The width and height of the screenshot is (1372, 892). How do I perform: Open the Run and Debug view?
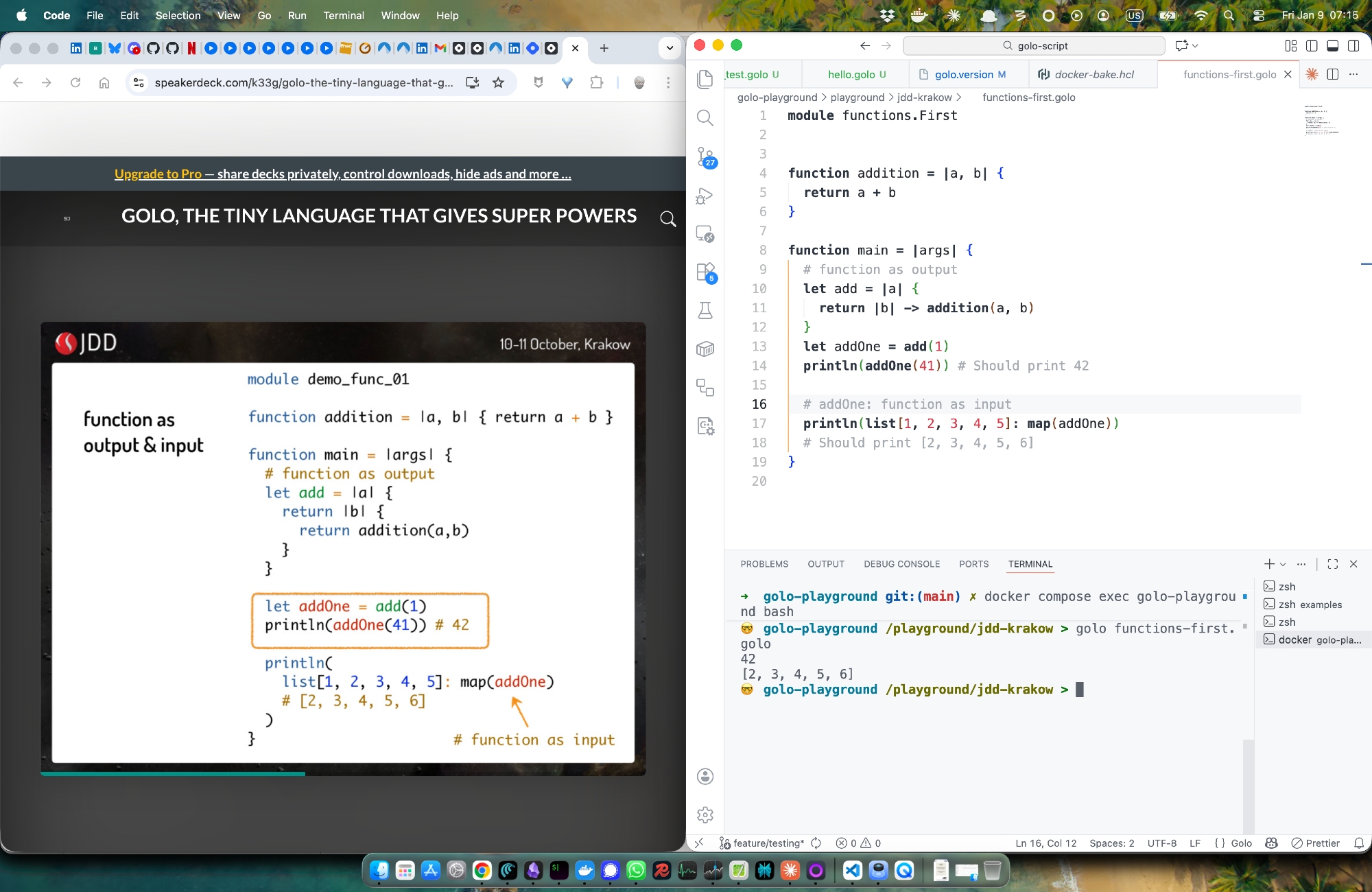point(705,196)
